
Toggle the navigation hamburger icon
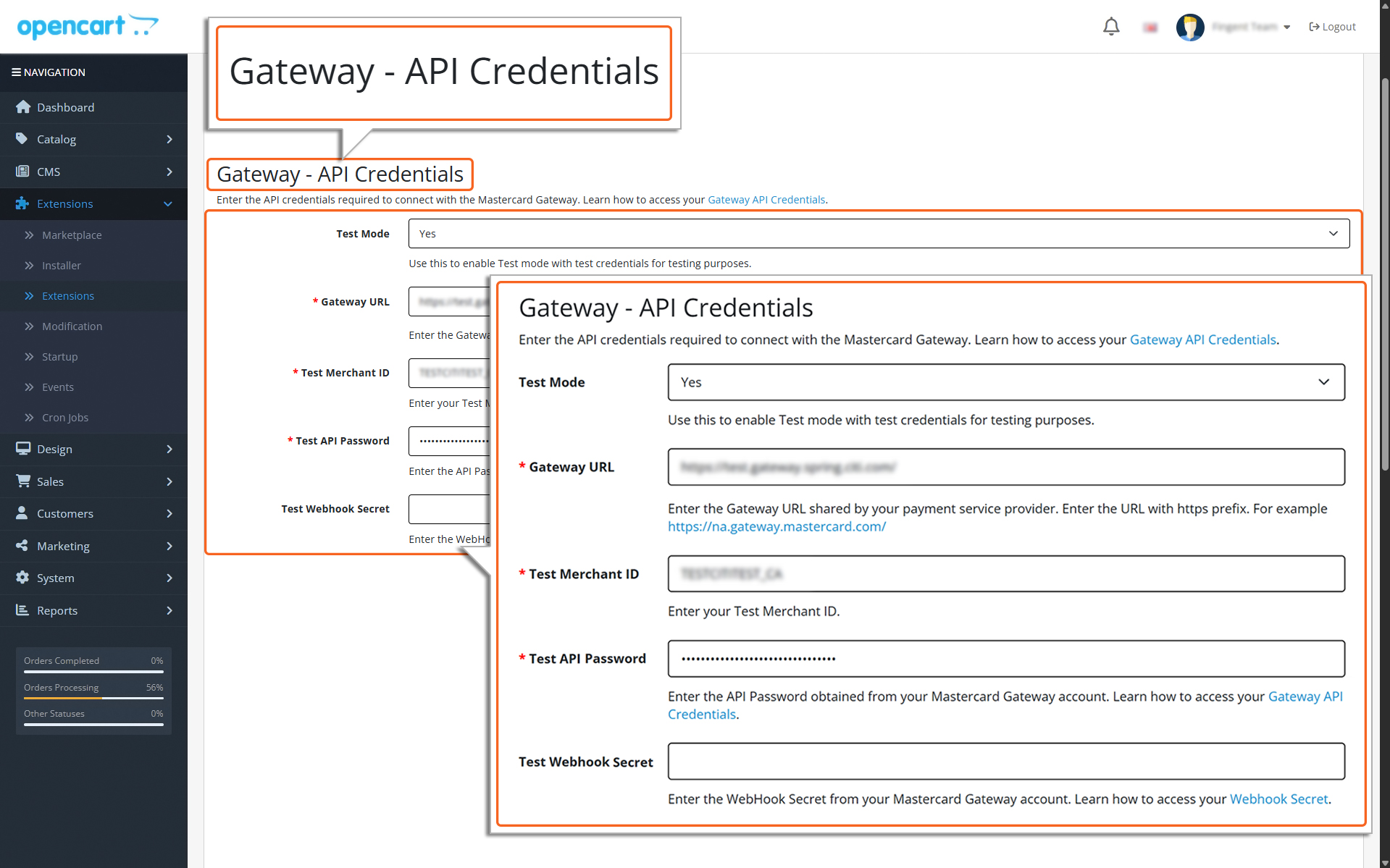pos(16,72)
